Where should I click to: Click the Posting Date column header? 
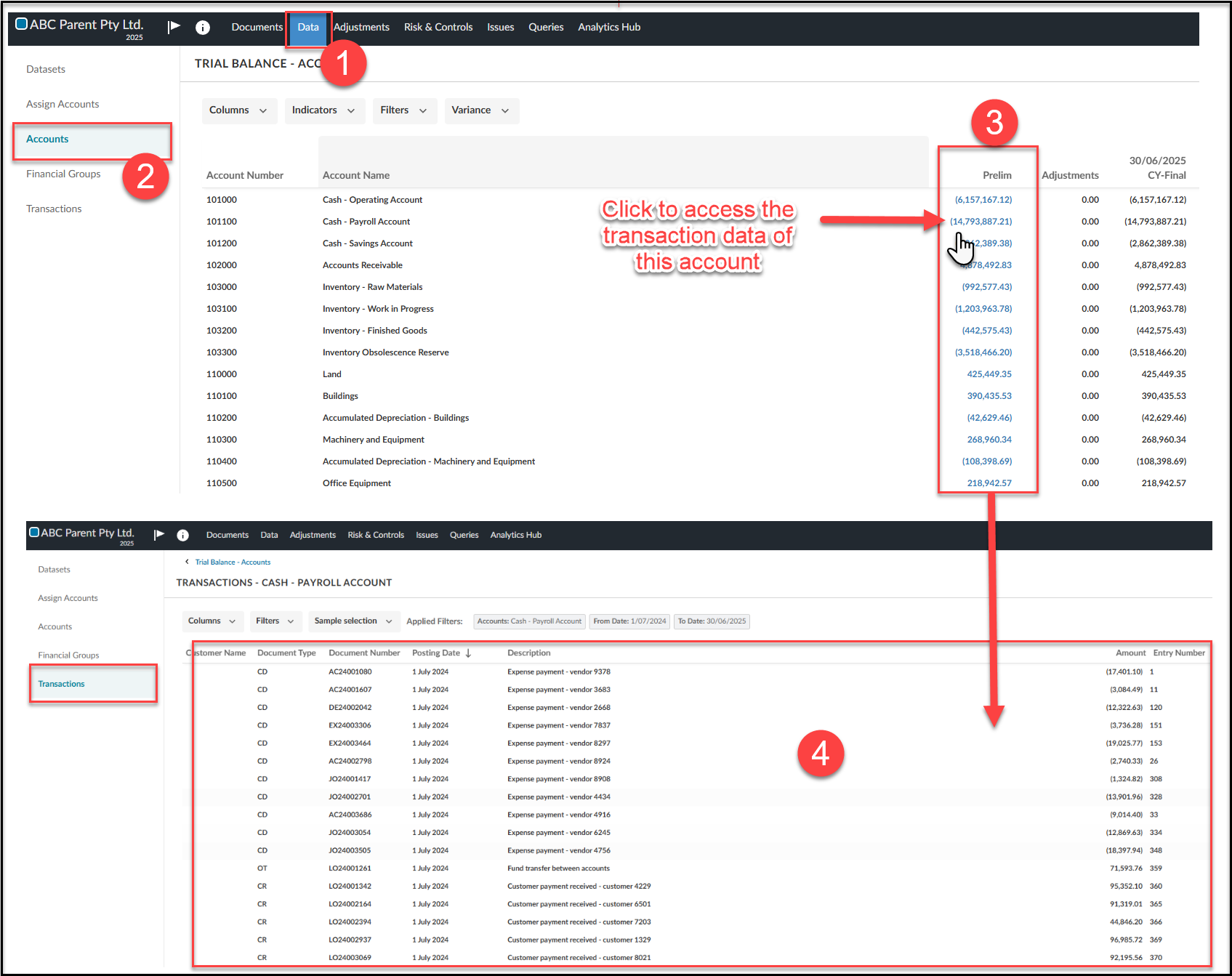tap(436, 653)
